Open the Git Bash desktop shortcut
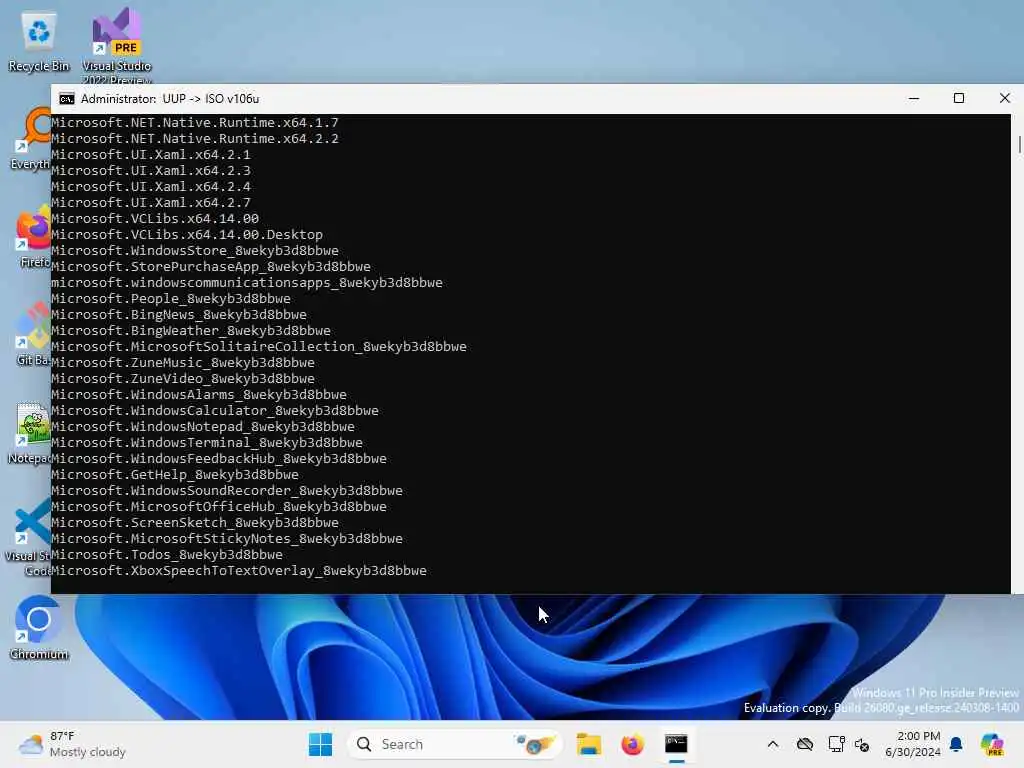Viewport: 1024px width, 768px height. [x=33, y=334]
